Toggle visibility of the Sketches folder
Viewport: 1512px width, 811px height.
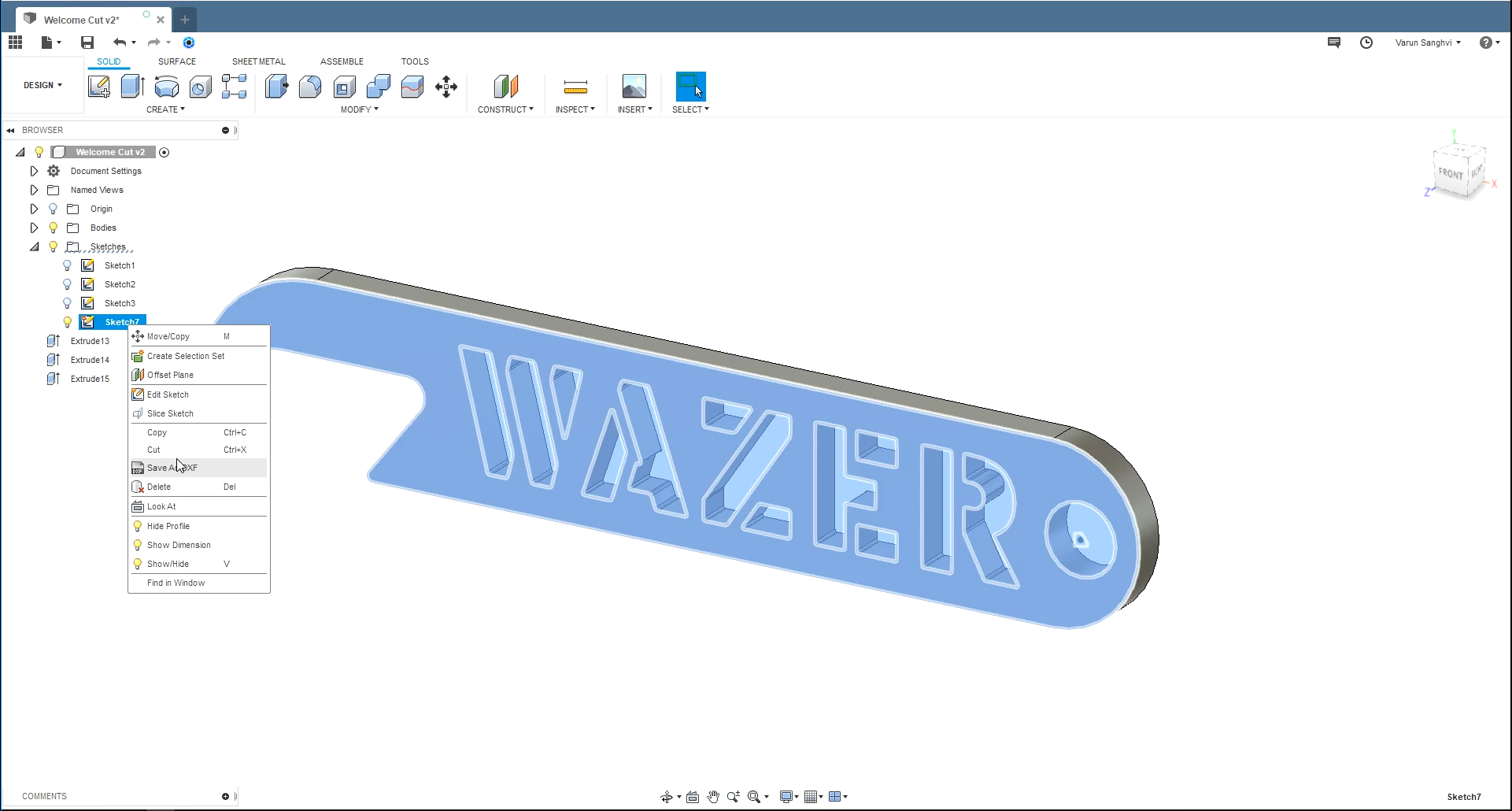pos(54,246)
